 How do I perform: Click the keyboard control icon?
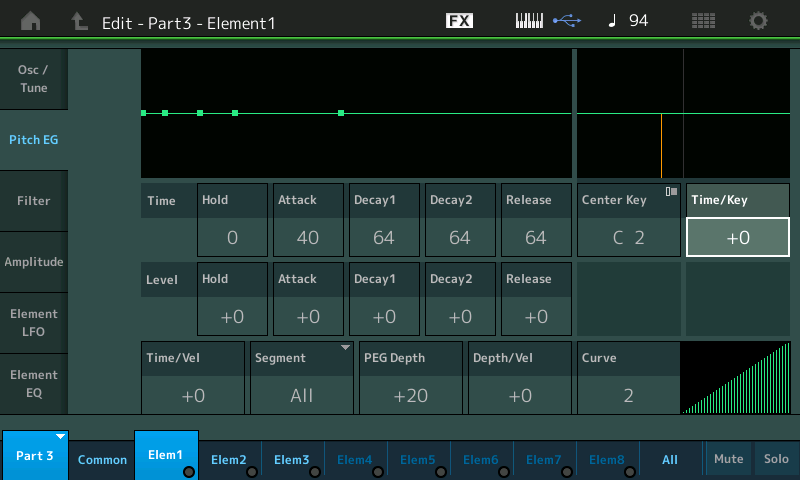coord(529,21)
